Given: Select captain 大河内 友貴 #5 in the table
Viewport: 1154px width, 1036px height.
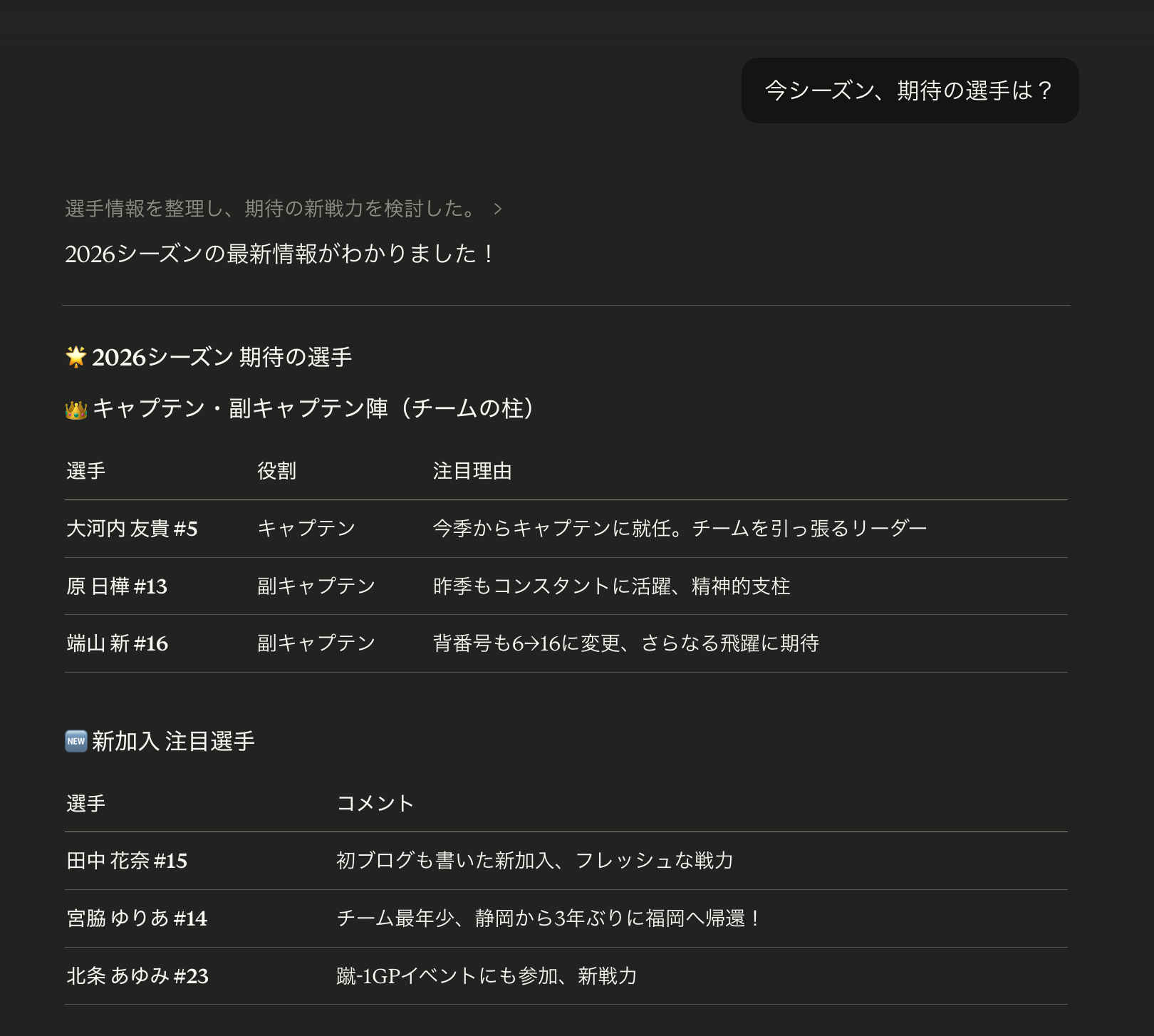Looking at the screenshot, I should 131,528.
